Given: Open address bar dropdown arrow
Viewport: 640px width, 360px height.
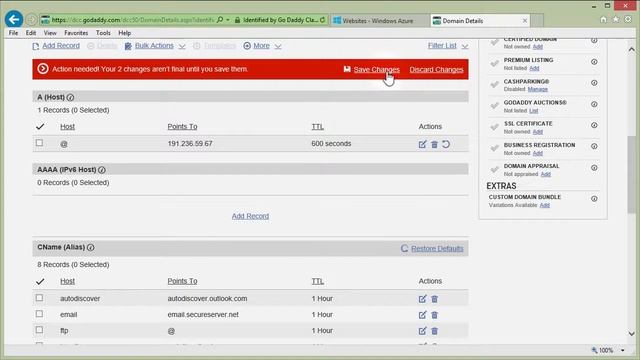Looking at the screenshot, I should pyautogui.click(x=228, y=20).
